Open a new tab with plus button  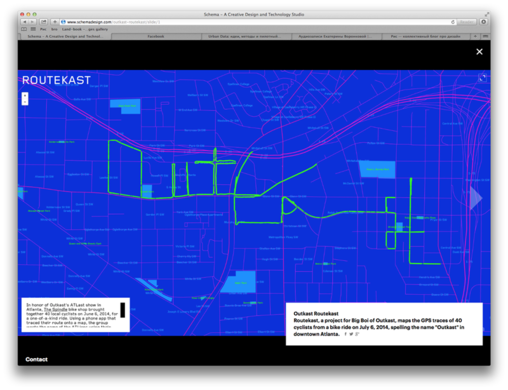coord(475,36)
